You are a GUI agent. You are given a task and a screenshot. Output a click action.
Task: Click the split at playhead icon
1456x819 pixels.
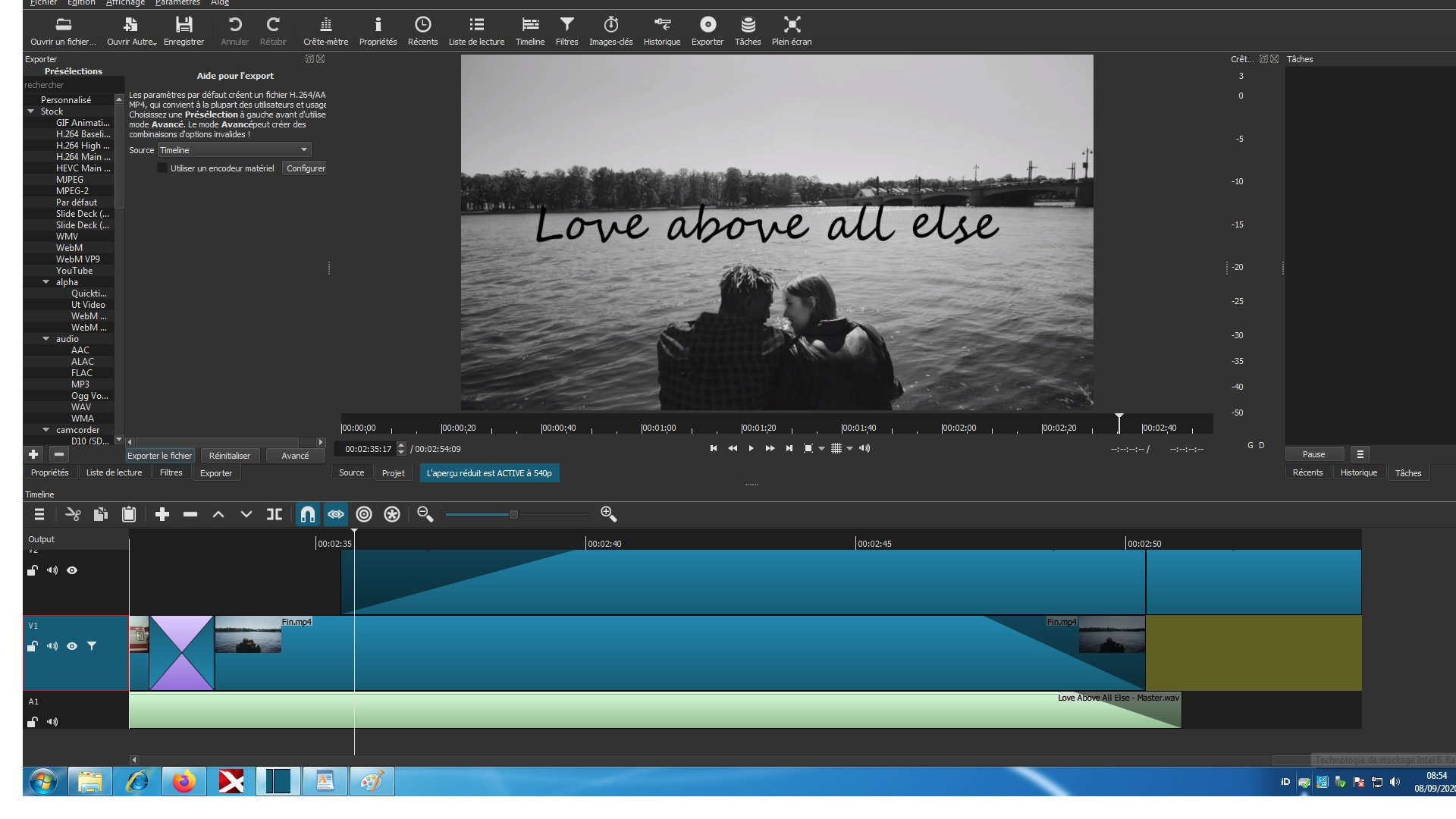[x=275, y=515]
